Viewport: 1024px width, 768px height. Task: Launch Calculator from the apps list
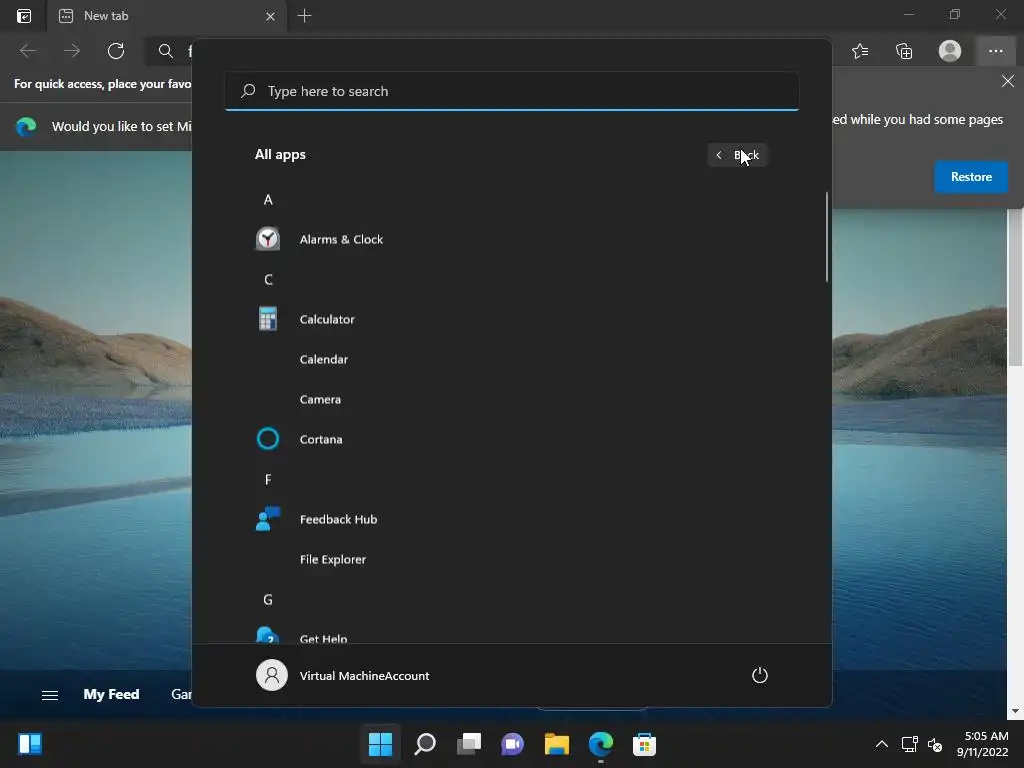327,319
